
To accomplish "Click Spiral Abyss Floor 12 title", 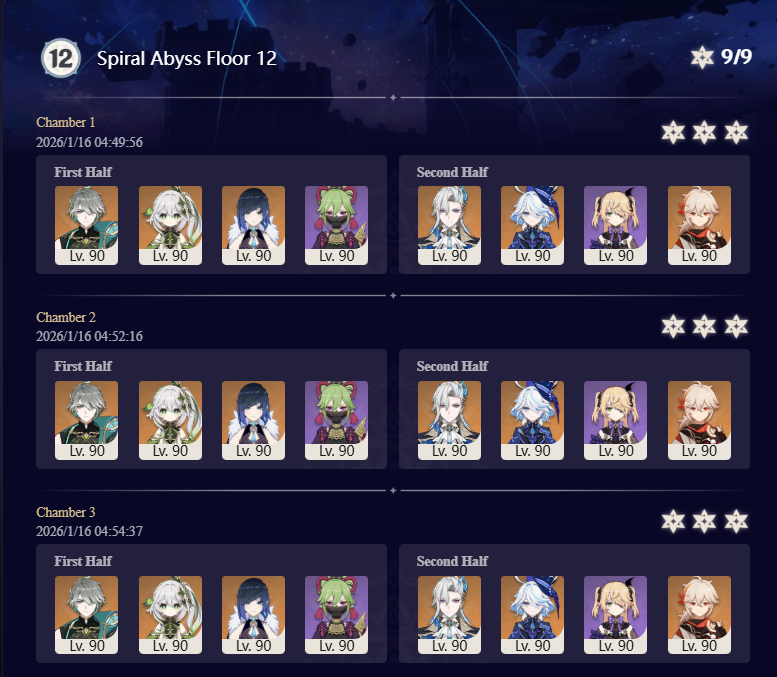I will point(187,58).
